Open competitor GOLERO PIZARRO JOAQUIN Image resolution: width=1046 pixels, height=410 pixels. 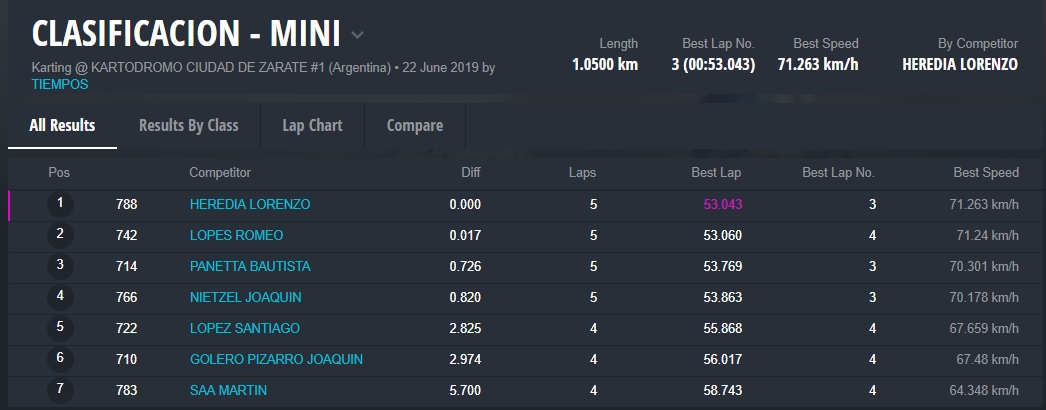pos(276,359)
